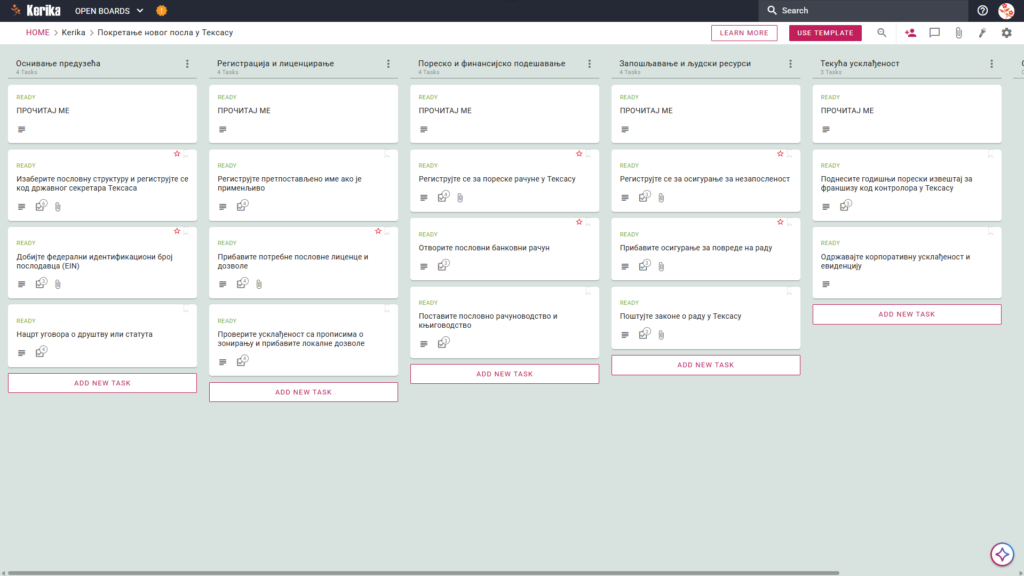This screenshot has width=1024, height=576.
Task: Click the LEARN MORE button
Action: click(x=744, y=33)
